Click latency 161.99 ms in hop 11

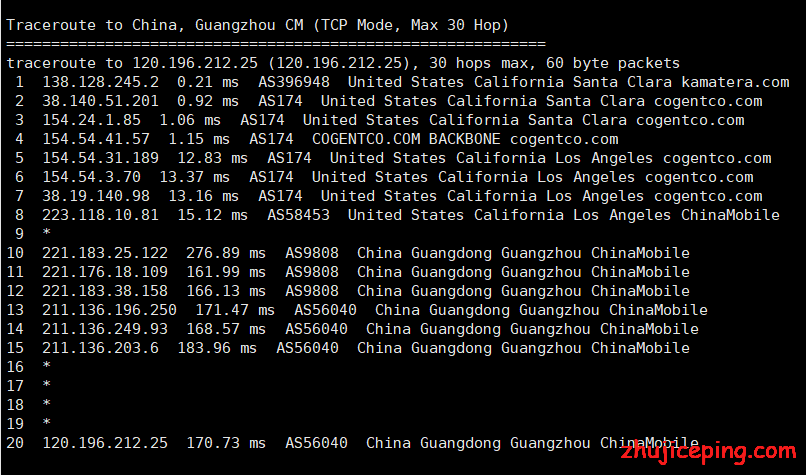[226, 272]
